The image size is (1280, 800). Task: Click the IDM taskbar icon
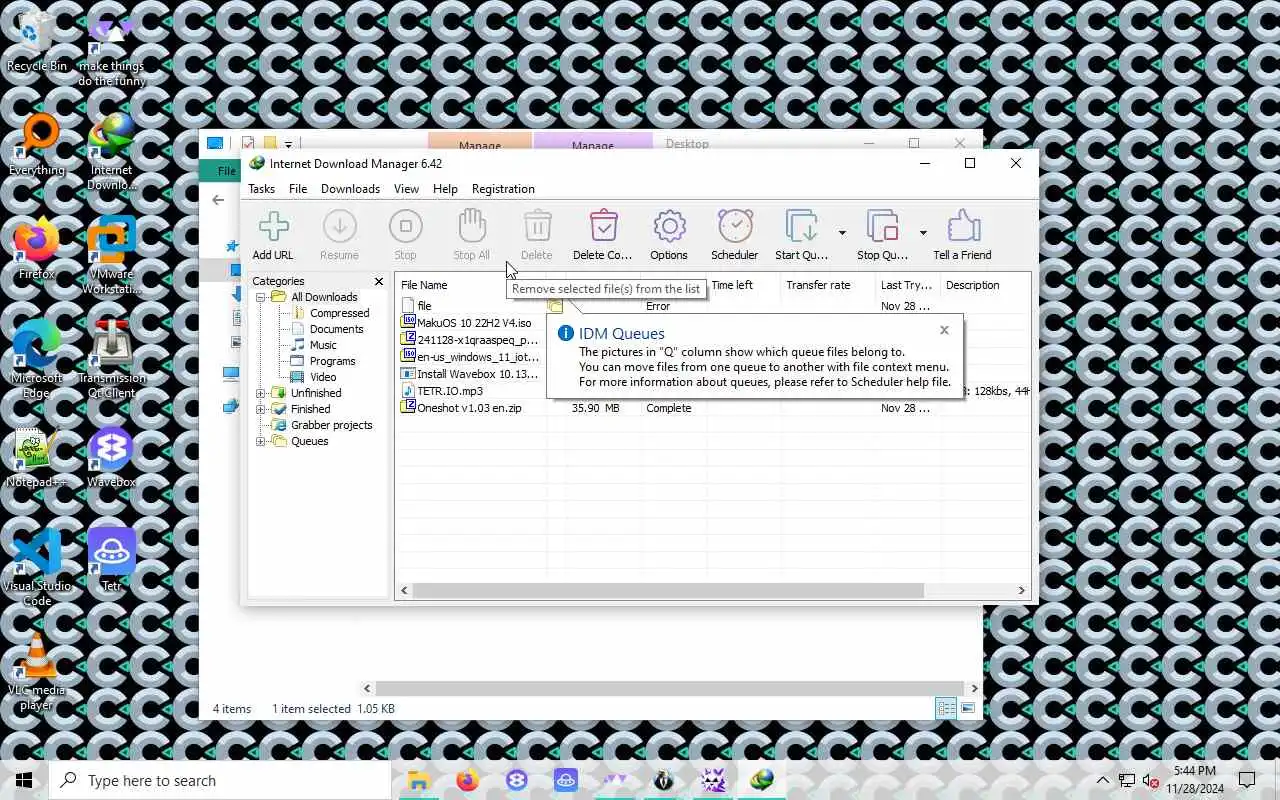click(762, 780)
